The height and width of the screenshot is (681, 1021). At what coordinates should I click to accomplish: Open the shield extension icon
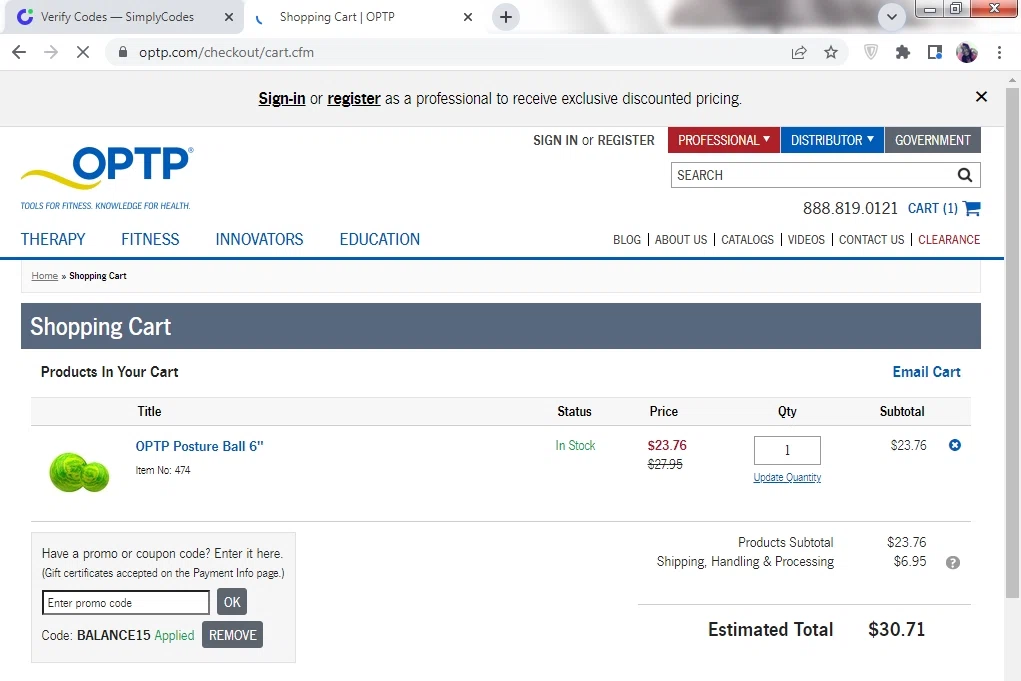(x=871, y=52)
